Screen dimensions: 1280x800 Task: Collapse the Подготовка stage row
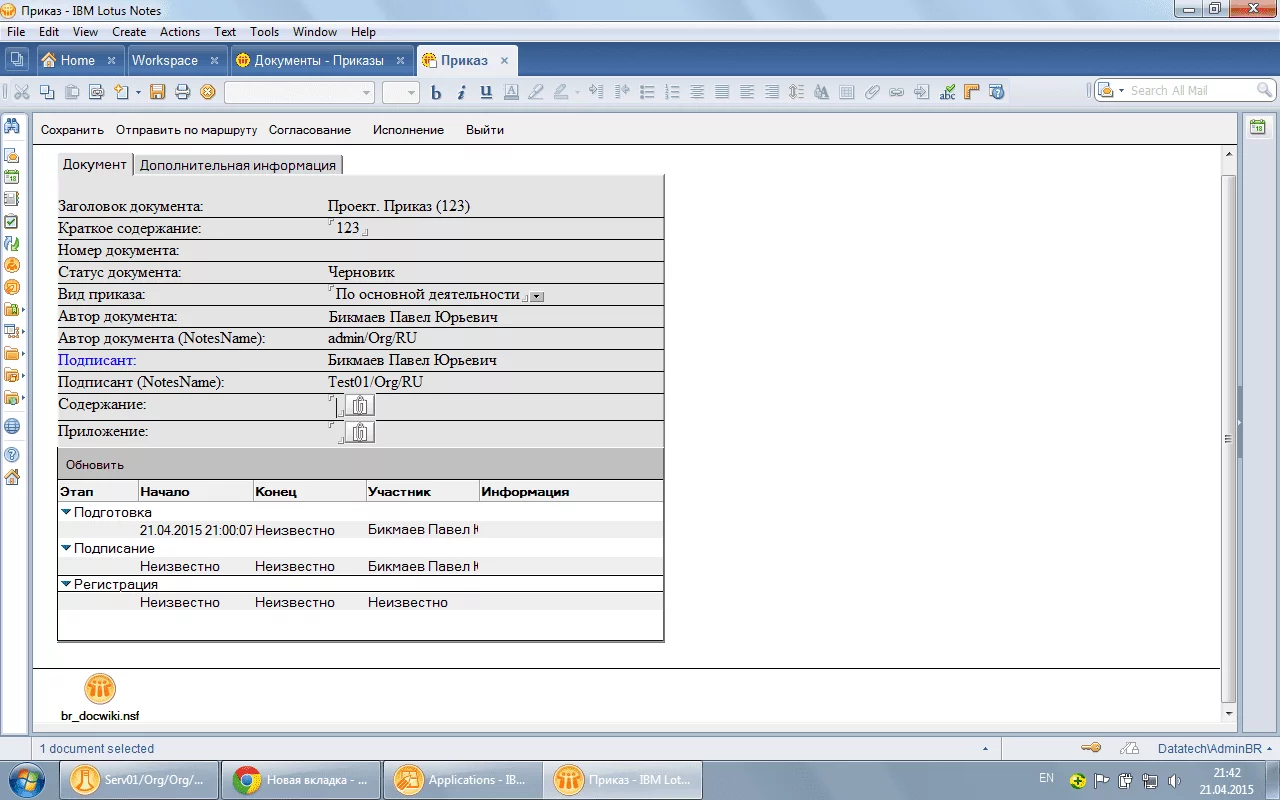(x=66, y=512)
